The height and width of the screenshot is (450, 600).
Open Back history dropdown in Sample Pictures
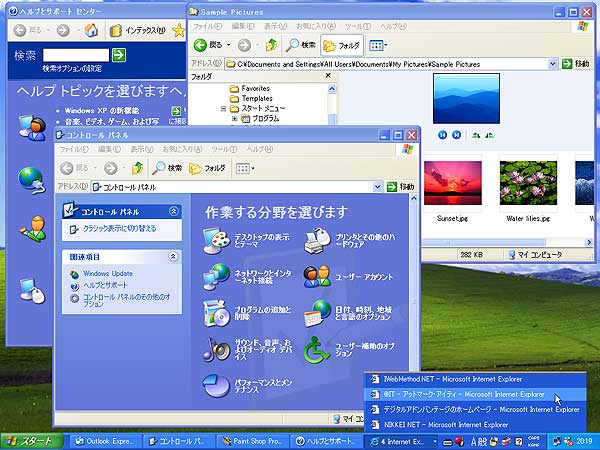(229, 45)
